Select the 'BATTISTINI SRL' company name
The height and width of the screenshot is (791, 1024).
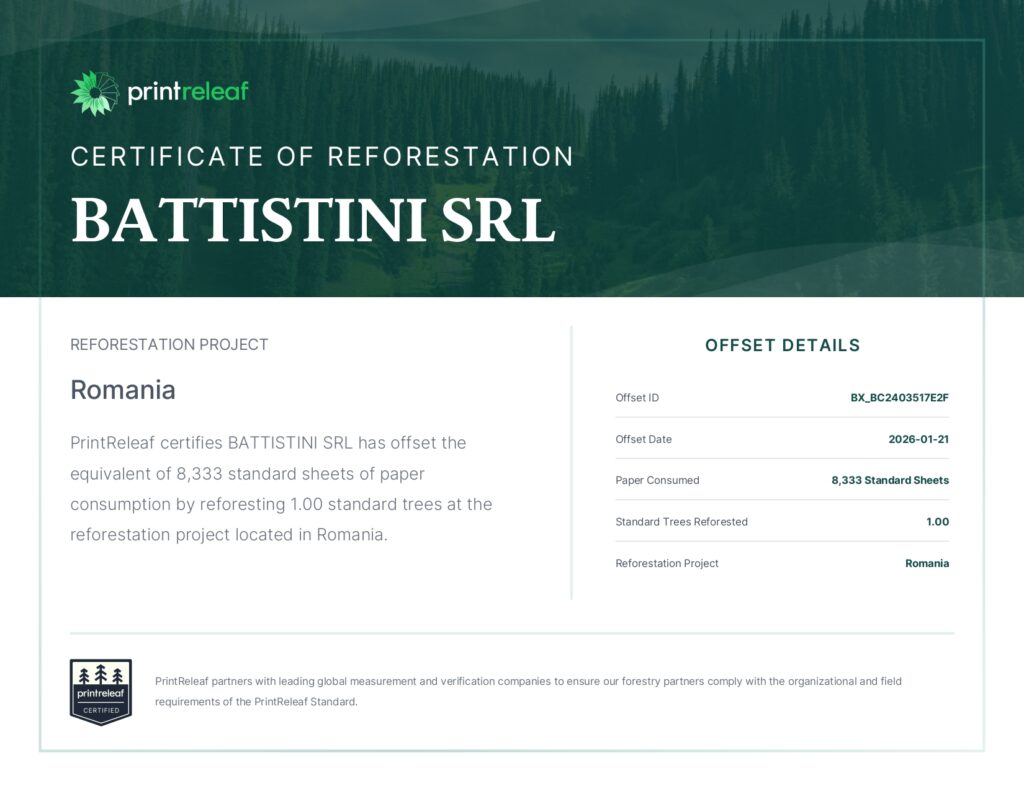[313, 220]
